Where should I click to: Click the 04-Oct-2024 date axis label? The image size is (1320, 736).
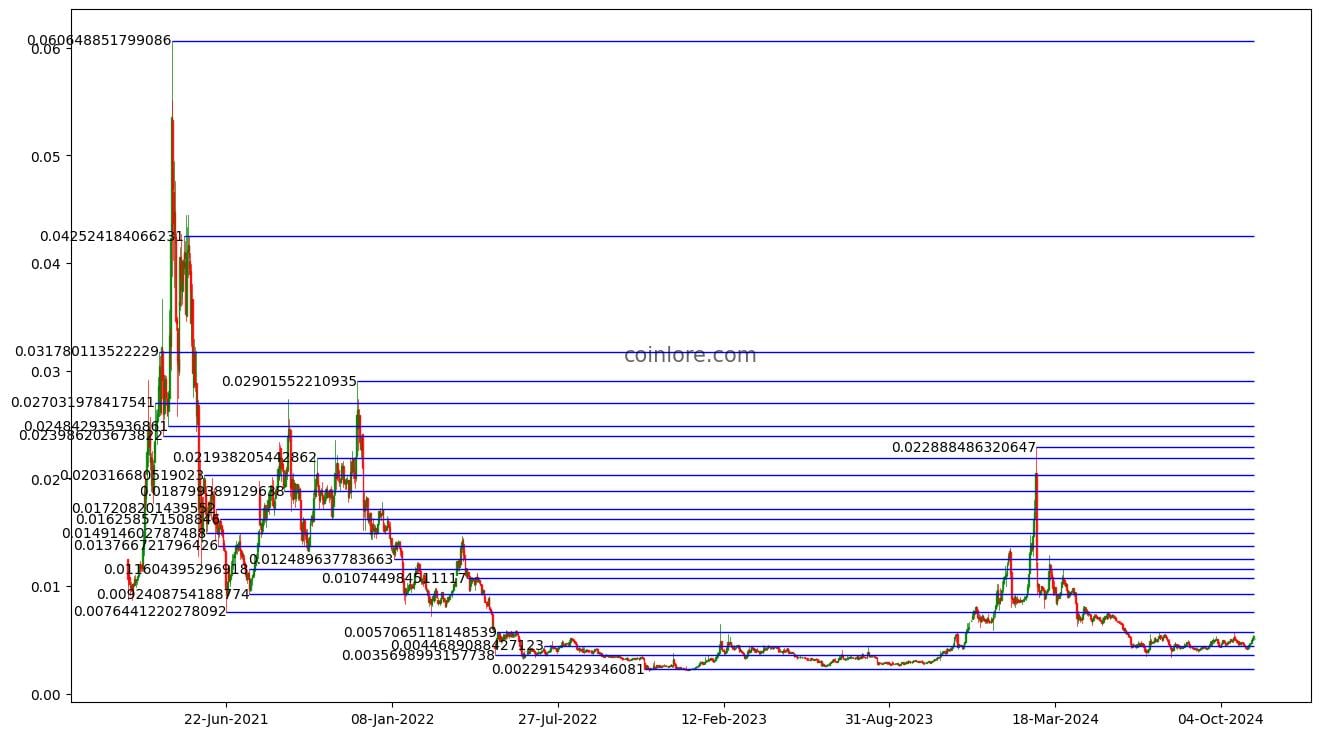1222,718
